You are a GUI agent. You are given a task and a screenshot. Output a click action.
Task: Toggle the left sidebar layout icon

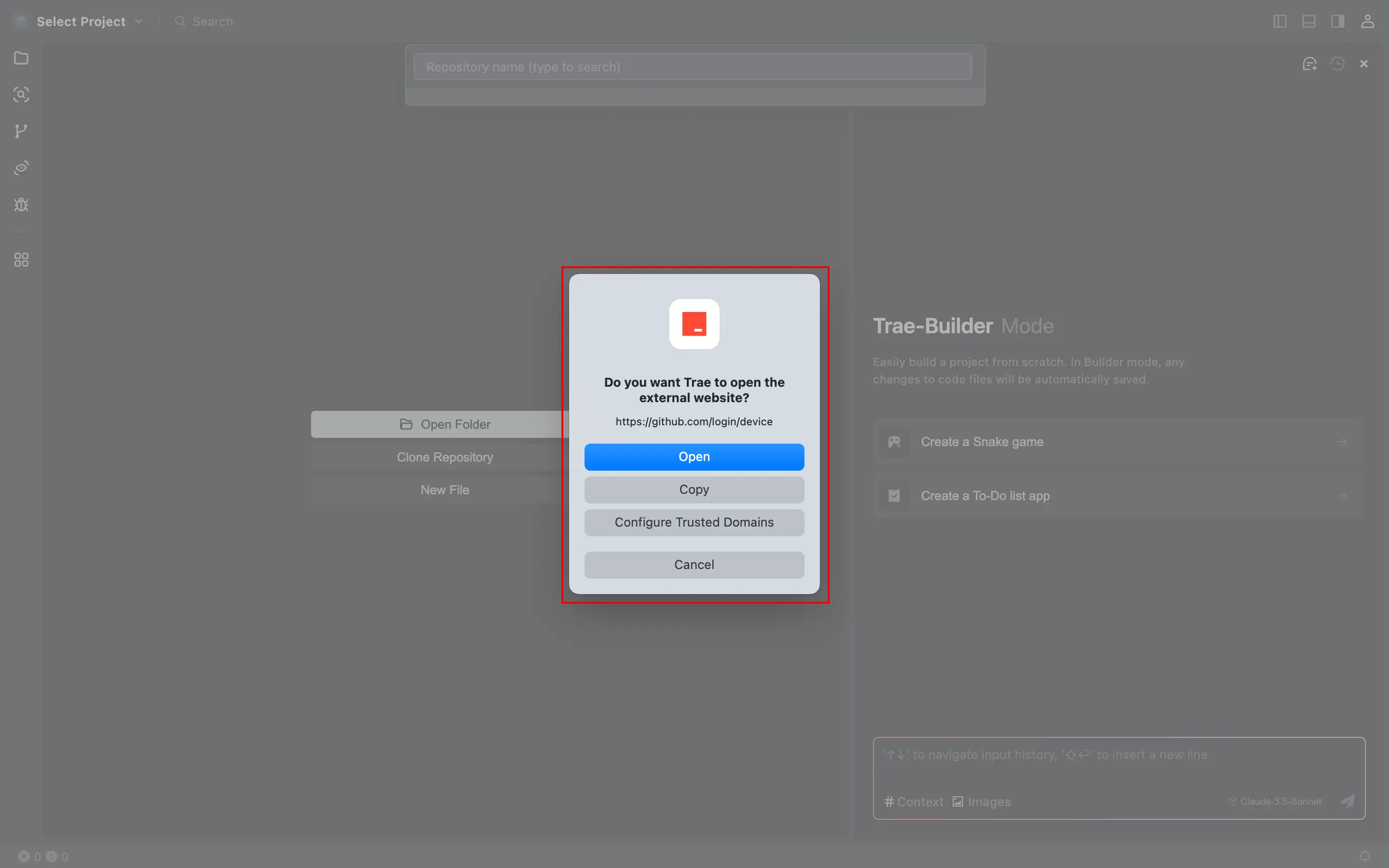[x=1280, y=21]
